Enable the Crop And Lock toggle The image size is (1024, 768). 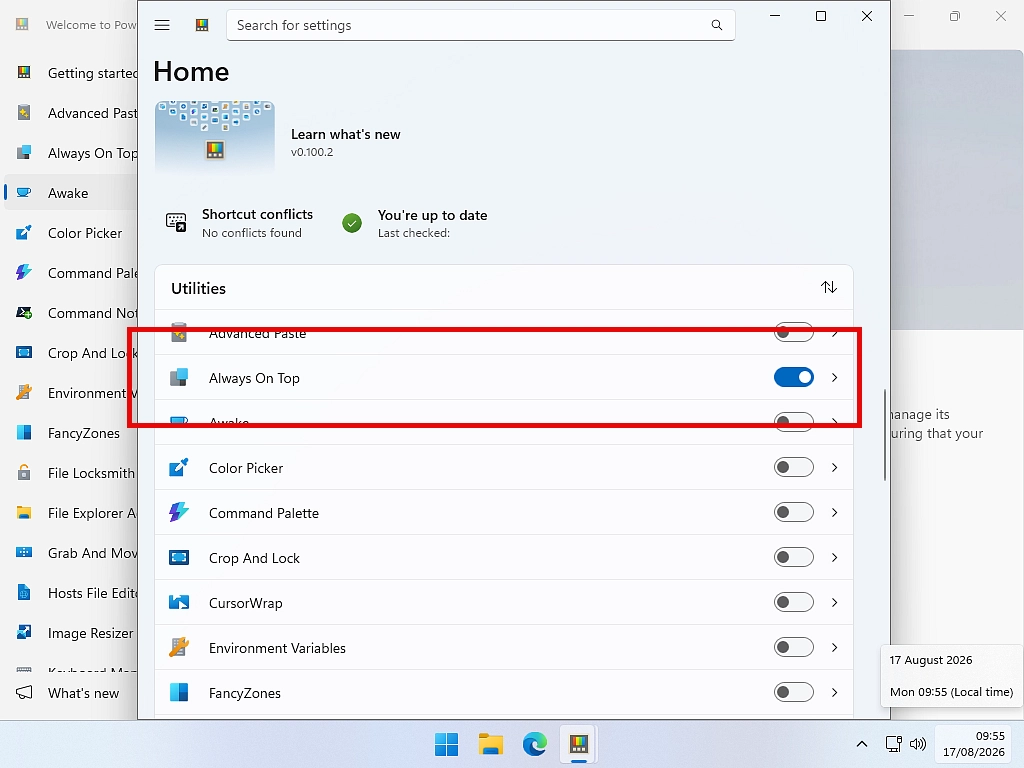793,558
